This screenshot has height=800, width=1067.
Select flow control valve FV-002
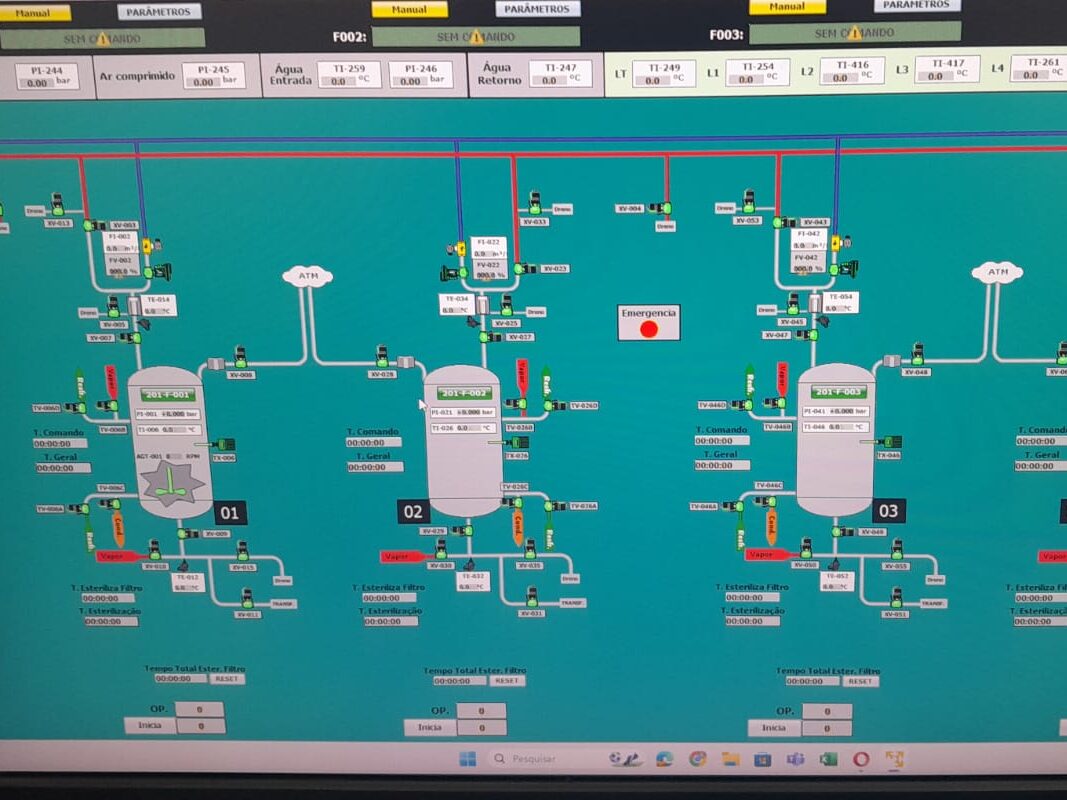157,270
